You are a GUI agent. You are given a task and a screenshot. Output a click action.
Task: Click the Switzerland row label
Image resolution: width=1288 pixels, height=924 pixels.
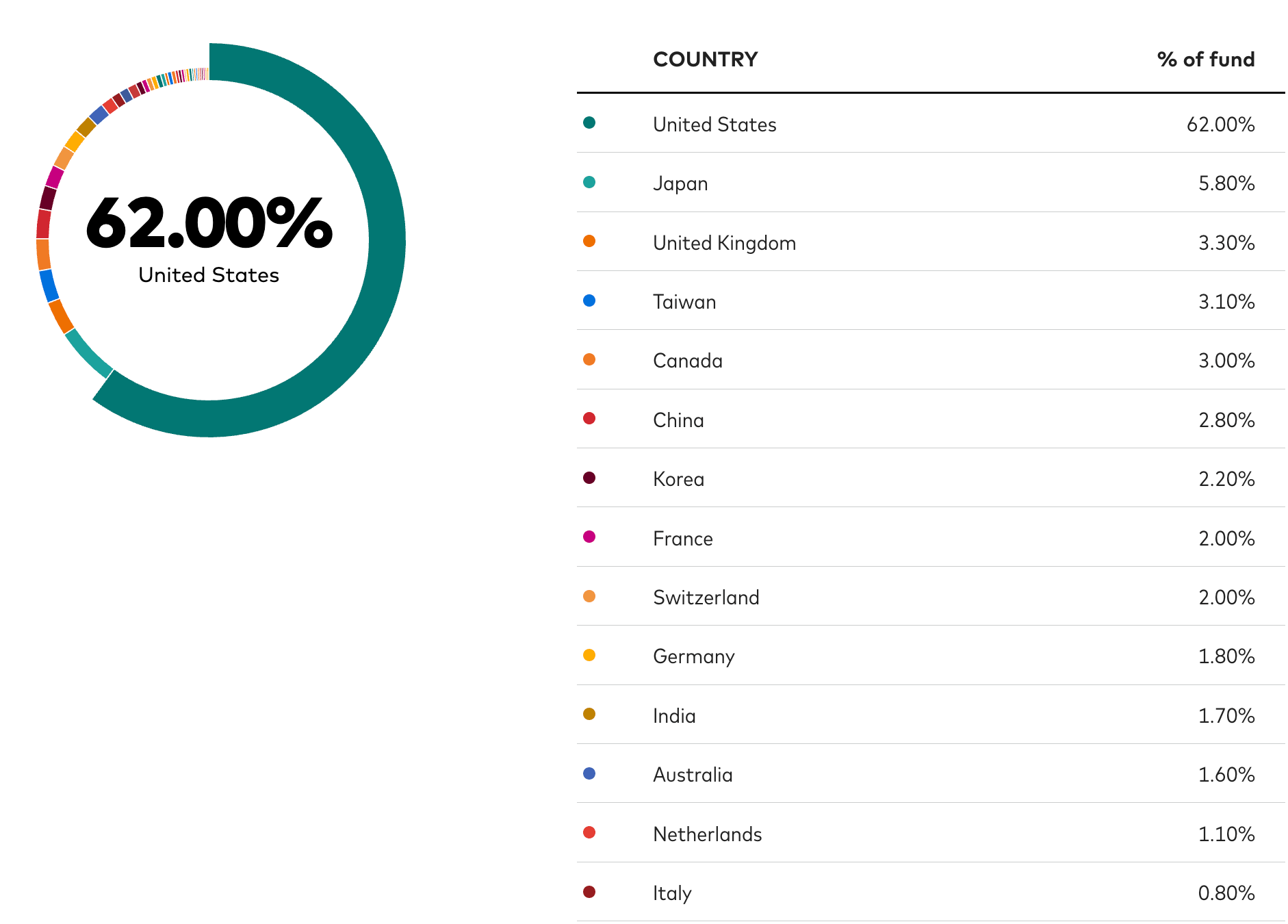[706, 598]
